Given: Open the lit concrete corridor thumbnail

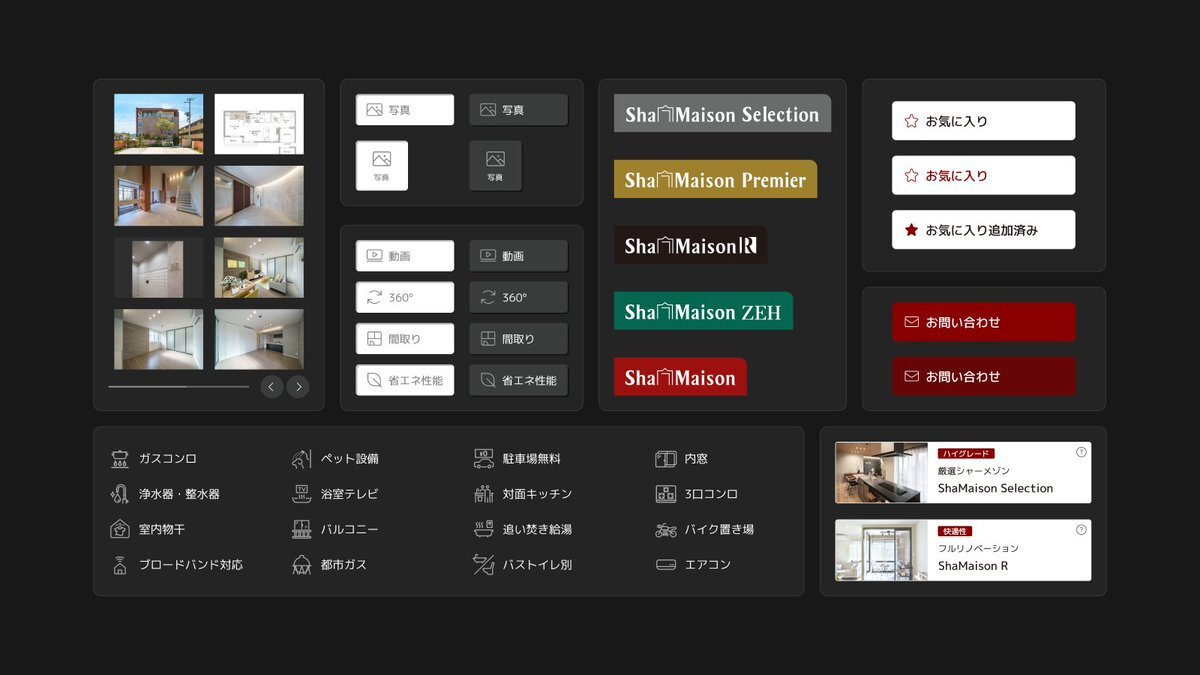Looking at the screenshot, I should [x=259, y=196].
